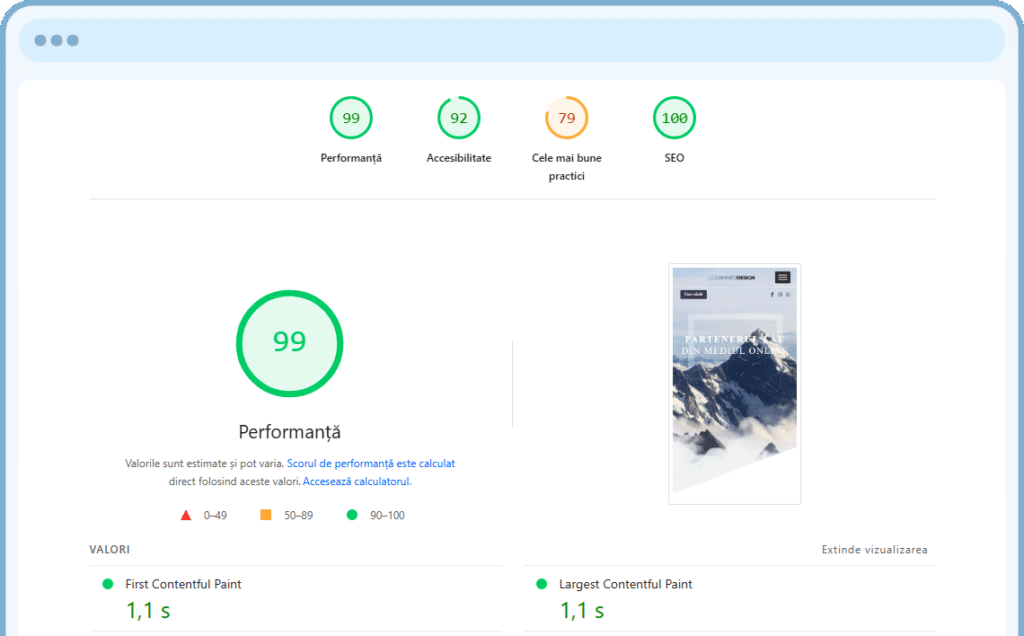Screen dimensions: 1024x636
Task: Click the green circle 90–100 legend icon
Action: point(352,515)
